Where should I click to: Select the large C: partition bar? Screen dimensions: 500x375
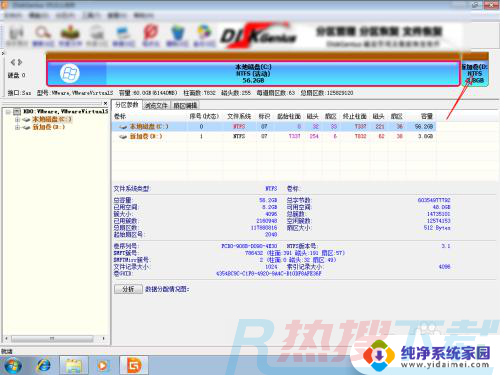click(x=253, y=74)
